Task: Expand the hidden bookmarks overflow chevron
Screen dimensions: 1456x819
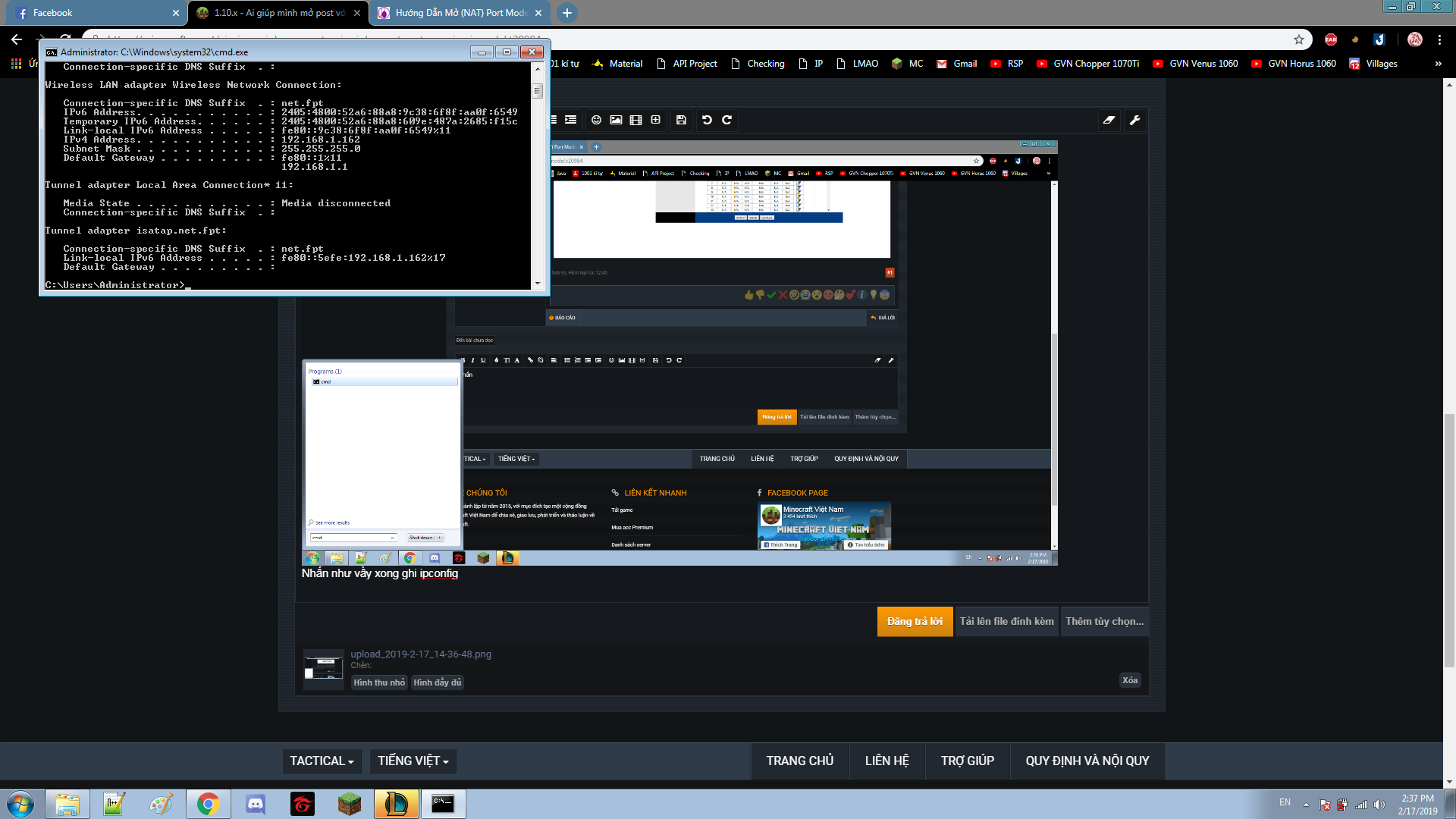Action: coord(1438,64)
